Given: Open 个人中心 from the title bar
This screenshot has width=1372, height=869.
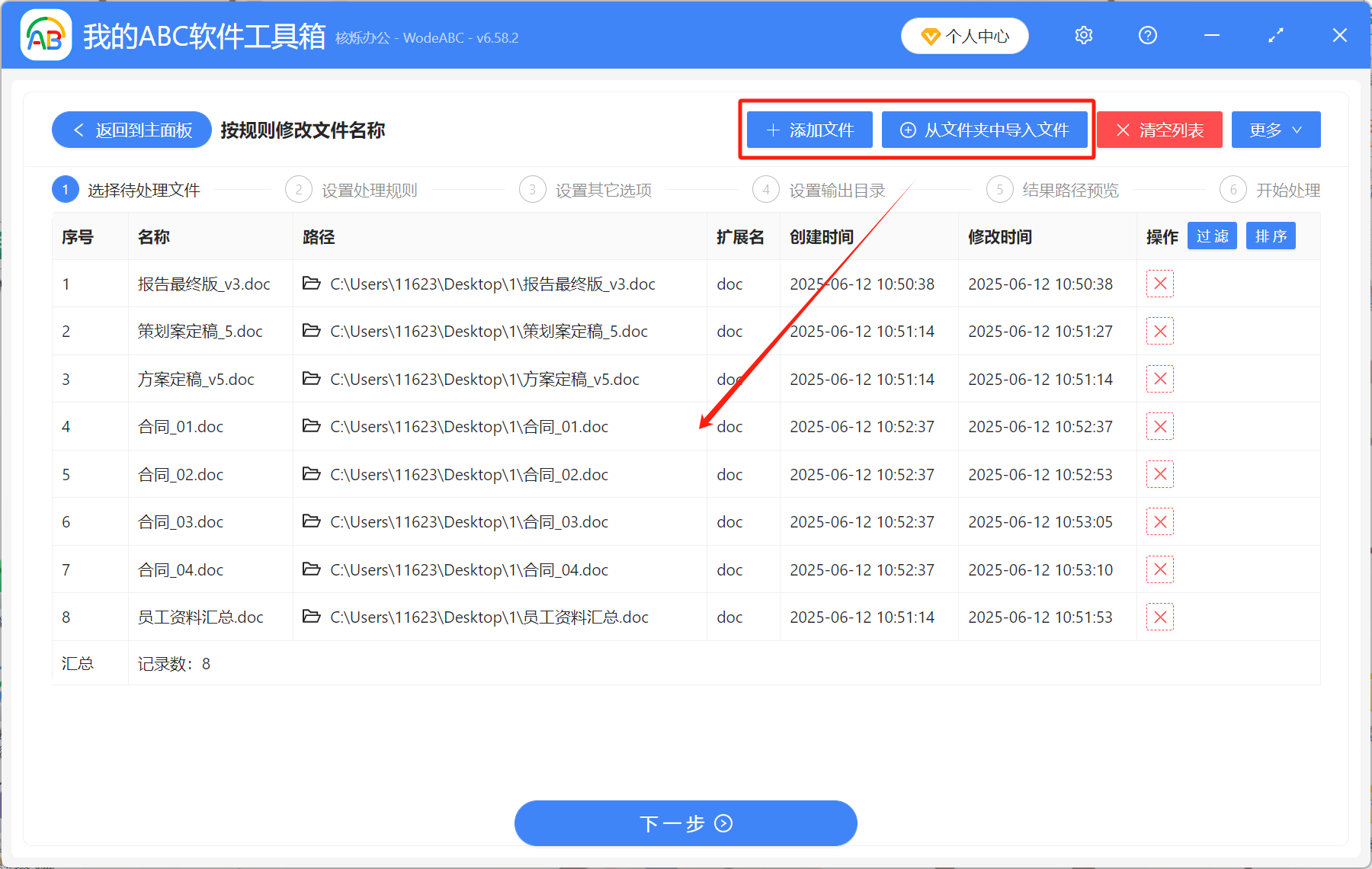Looking at the screenshot, I should pos(964,35).
